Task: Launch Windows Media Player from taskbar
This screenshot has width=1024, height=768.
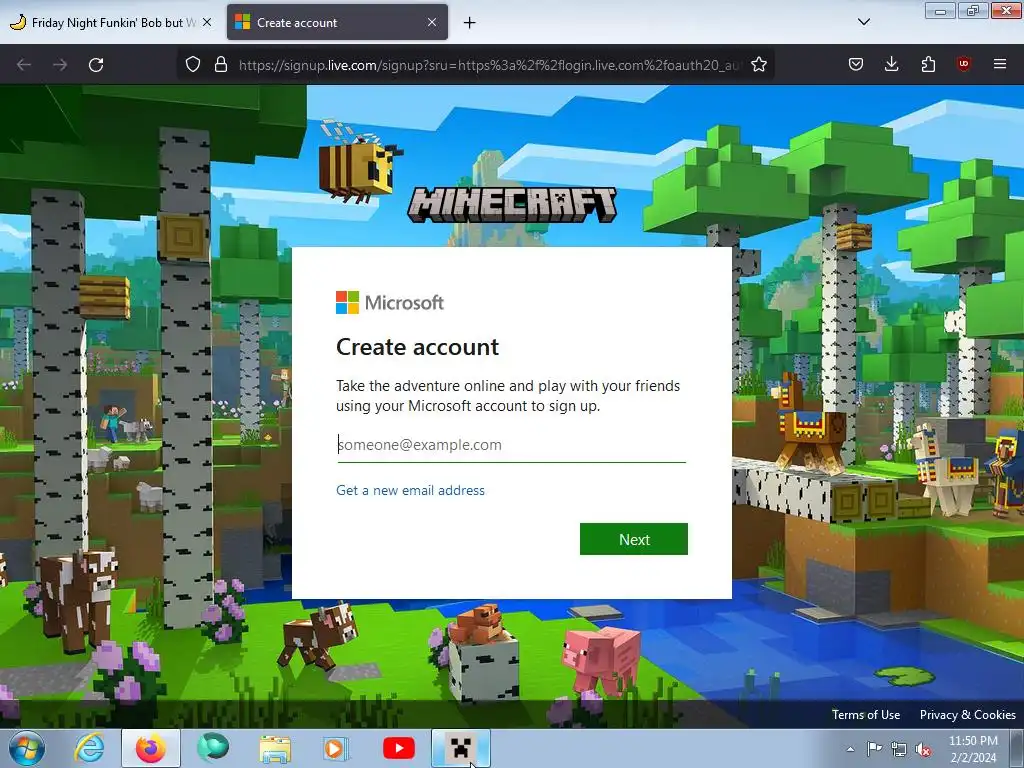Action: coord(336,748)
